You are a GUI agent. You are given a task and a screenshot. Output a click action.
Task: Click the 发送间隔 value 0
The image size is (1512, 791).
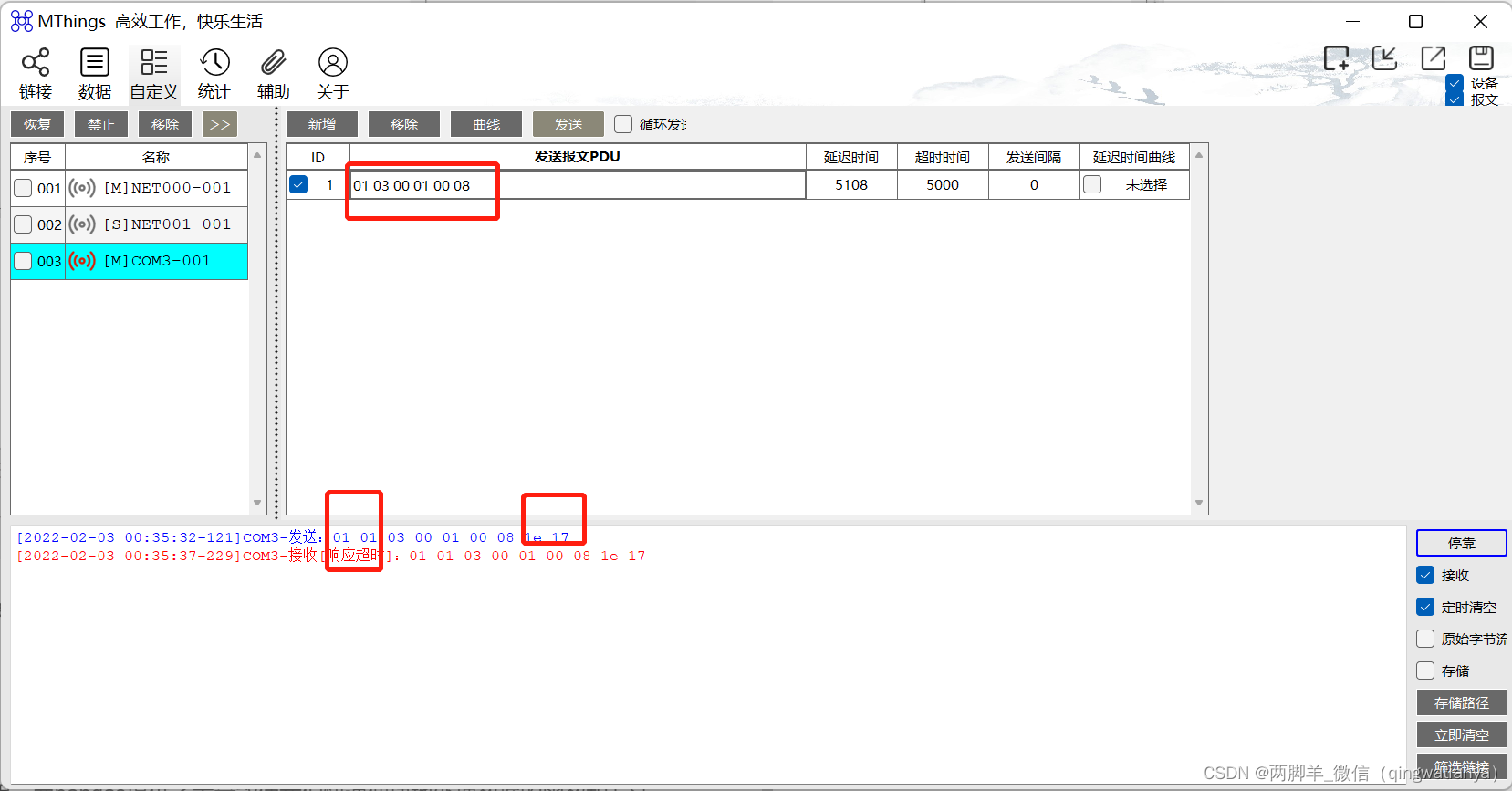pos(1034,185)
